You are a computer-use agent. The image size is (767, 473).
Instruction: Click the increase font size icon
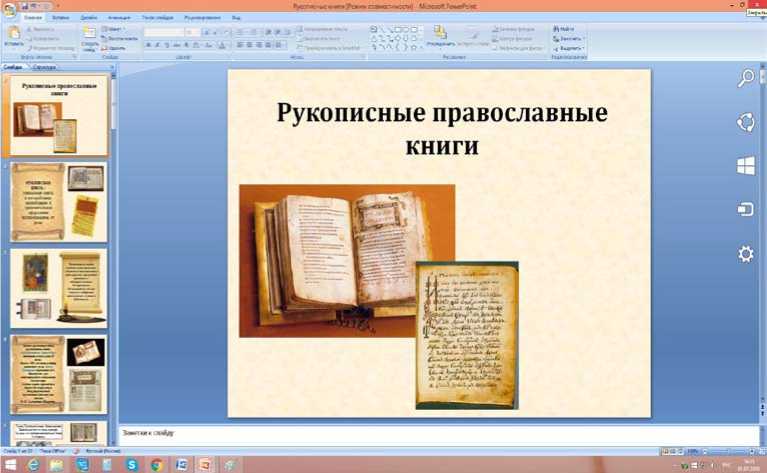206,32
